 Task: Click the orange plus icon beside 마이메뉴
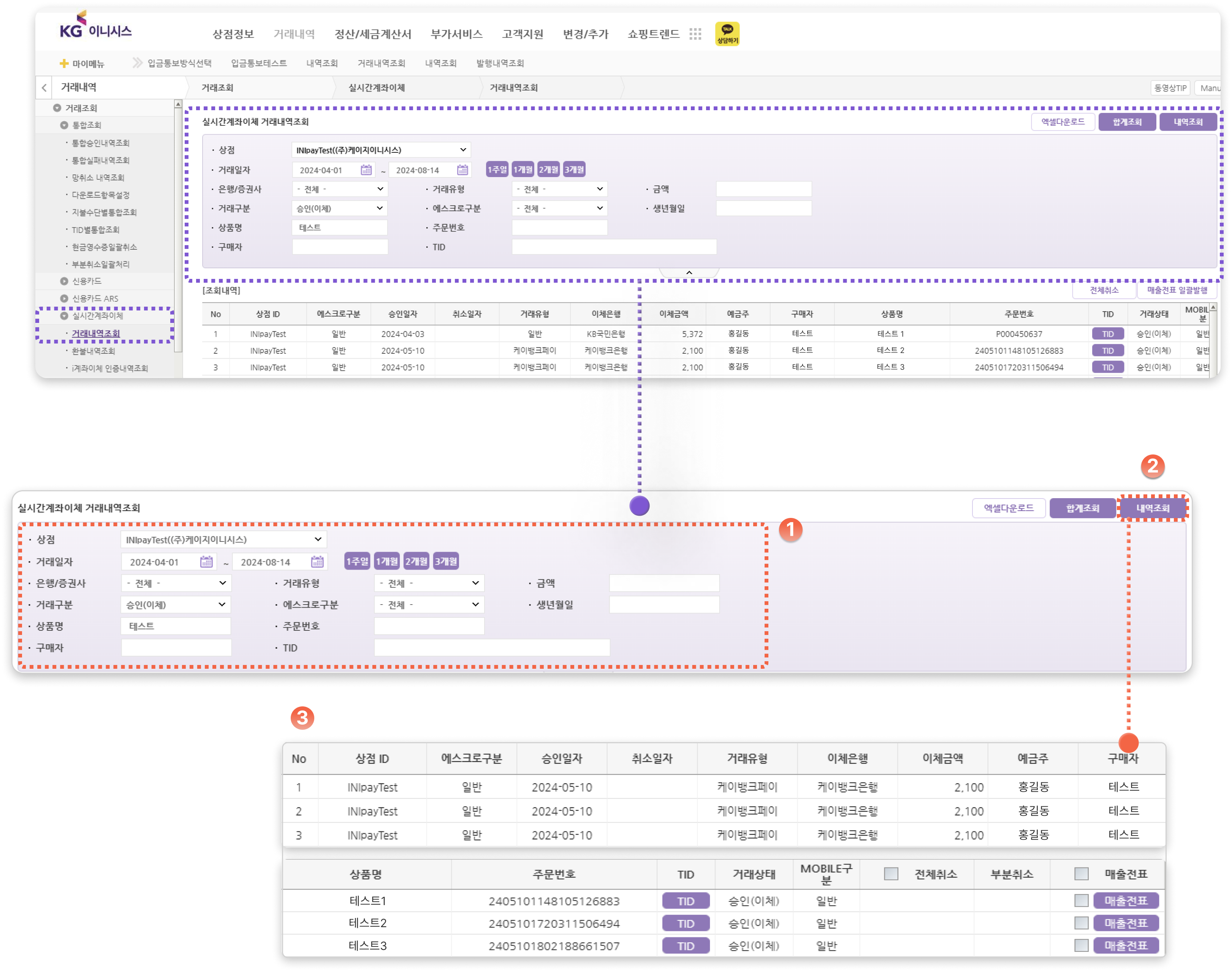coord(64,63)
